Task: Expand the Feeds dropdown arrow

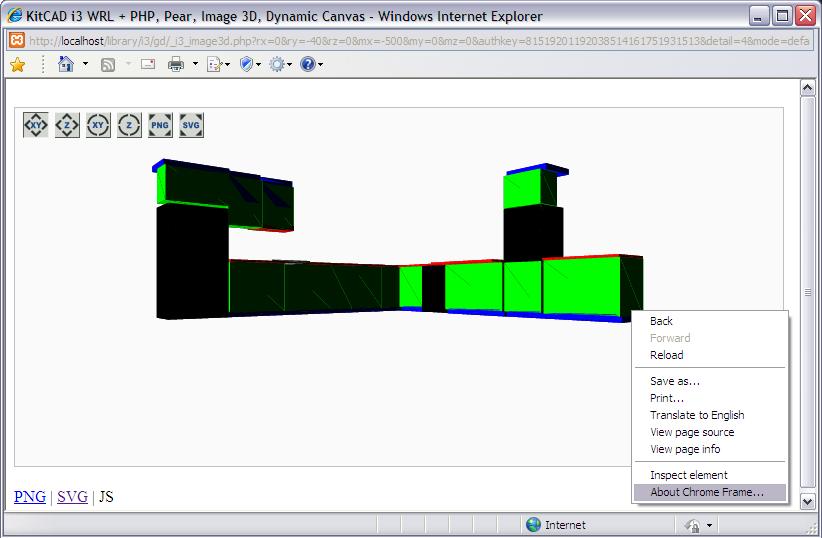Action: click(x=128, y=64)
